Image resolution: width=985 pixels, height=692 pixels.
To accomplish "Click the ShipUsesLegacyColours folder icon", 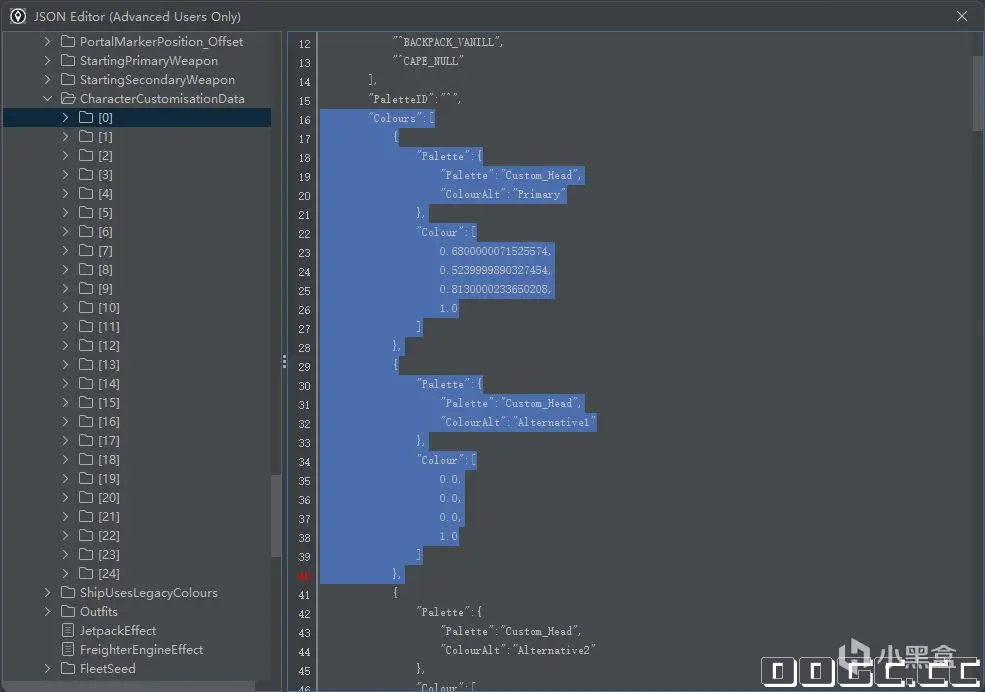I will click(68, 592).
